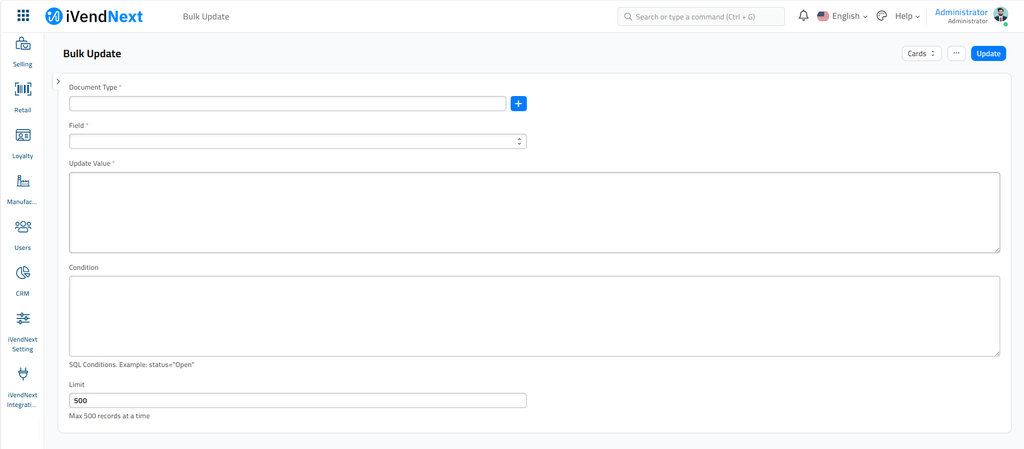The height and width of the screenshot is (449, 1024).
Task: Expand the collapsed sidebar chevron
Action: [x=58, y=82]
